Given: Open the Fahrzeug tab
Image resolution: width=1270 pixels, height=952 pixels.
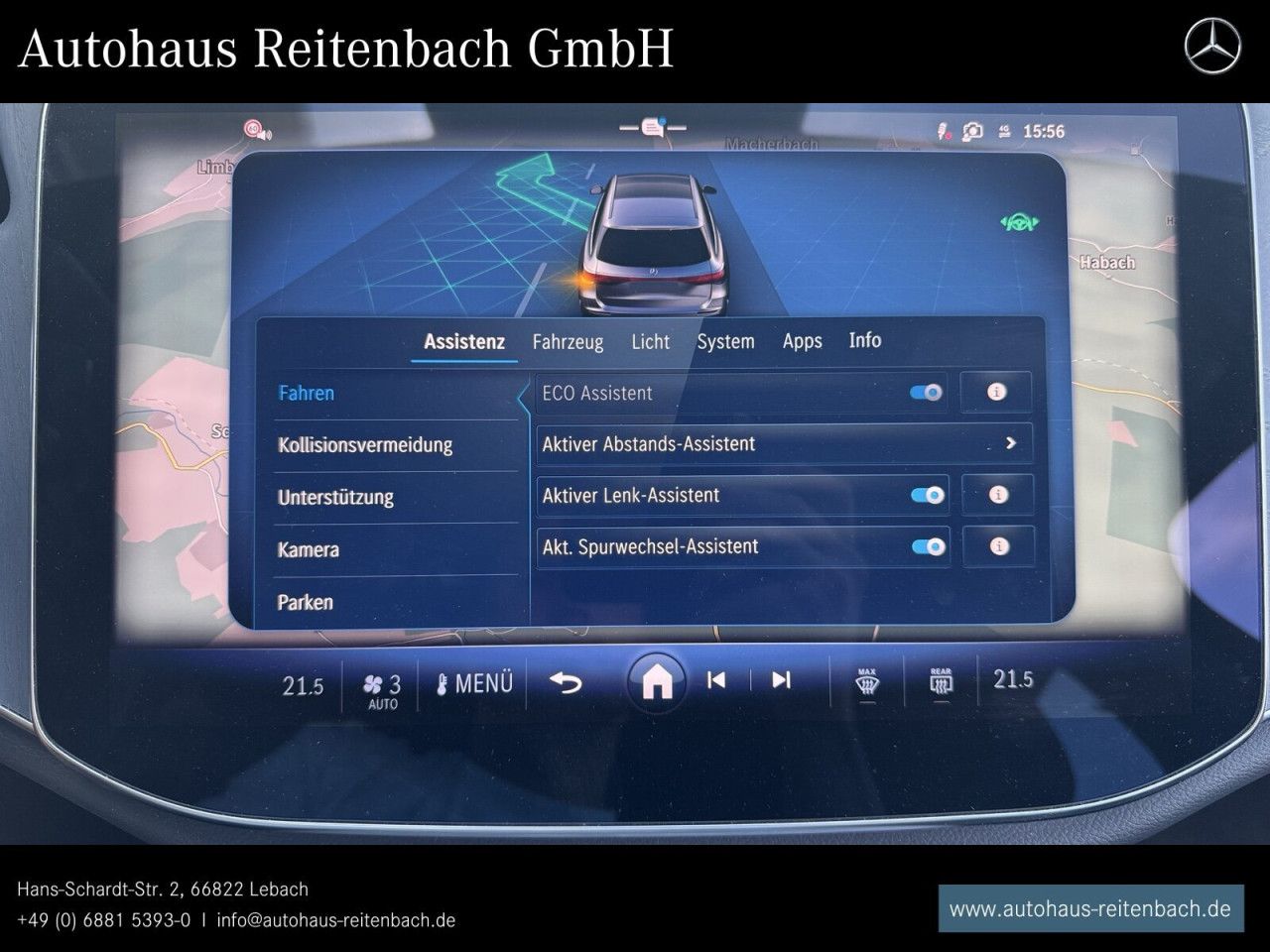Looking at the screenshot, I should [568, 342].
